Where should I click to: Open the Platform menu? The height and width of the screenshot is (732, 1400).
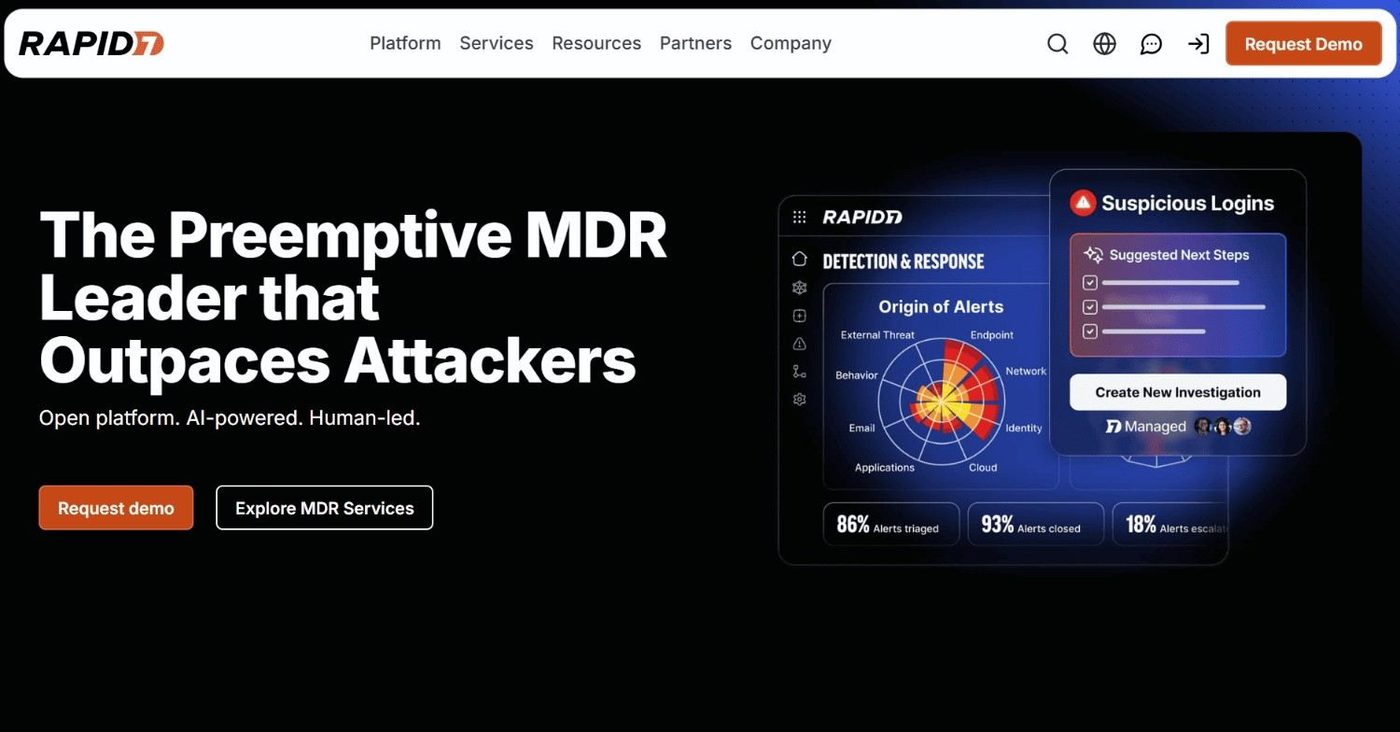click(405, 43)
